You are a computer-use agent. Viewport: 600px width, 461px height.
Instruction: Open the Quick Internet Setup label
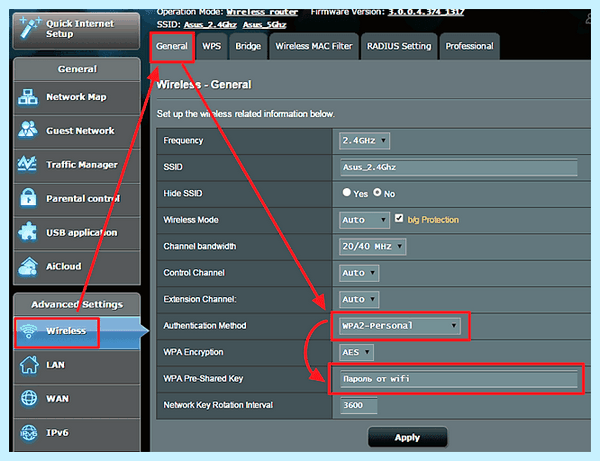[x=80, y=29]
